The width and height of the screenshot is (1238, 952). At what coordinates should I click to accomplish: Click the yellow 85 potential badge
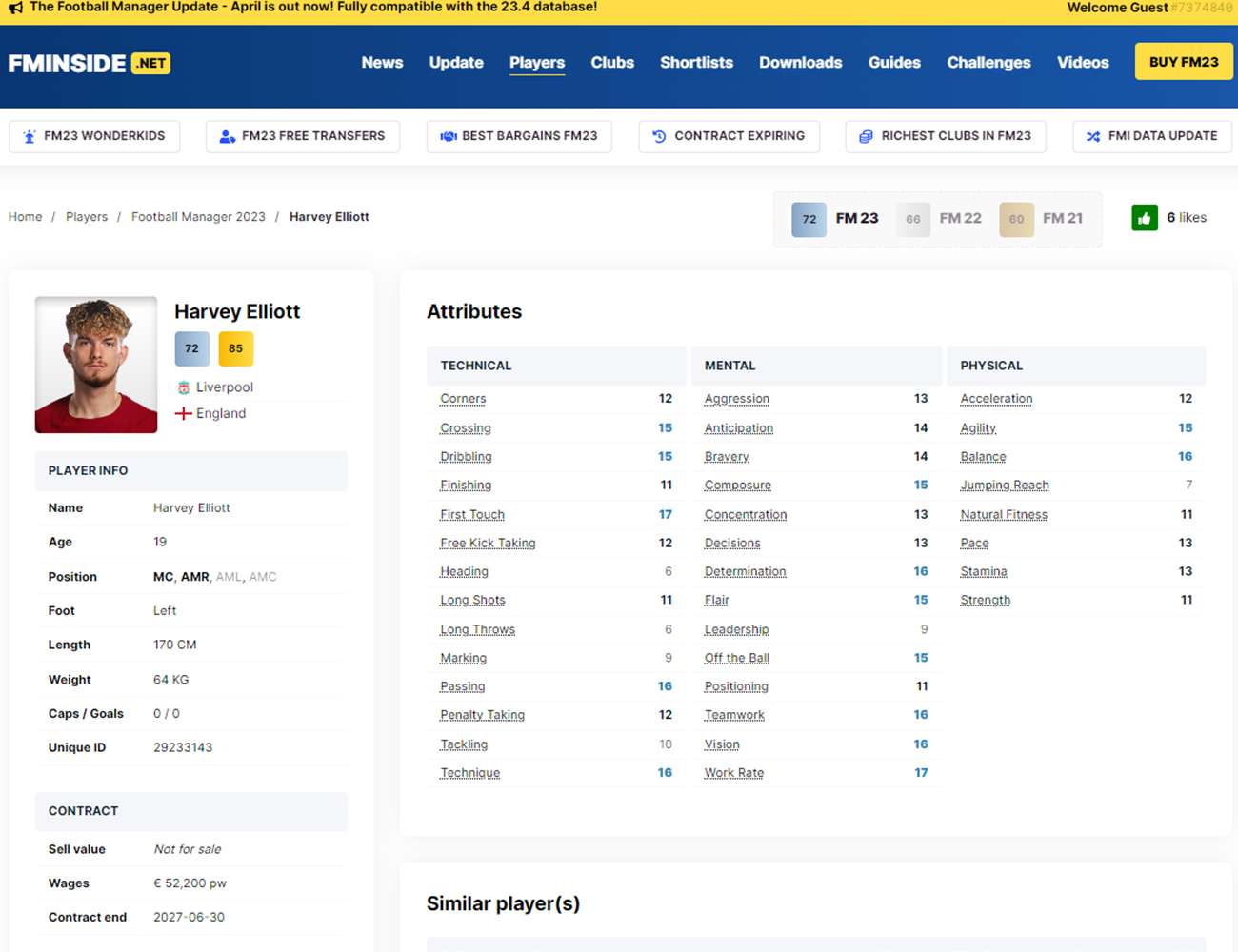235,348
